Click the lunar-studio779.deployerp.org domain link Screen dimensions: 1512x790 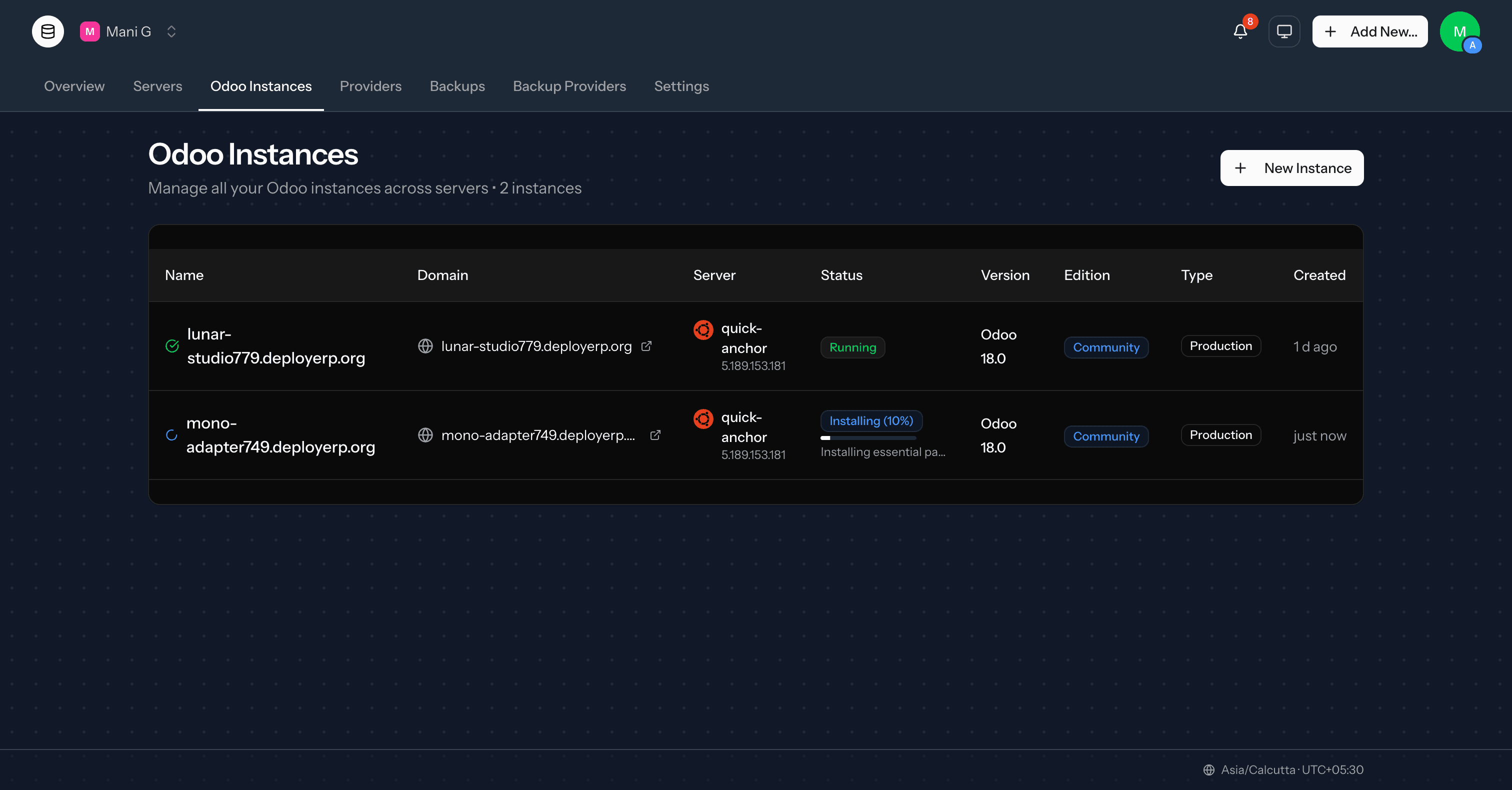pyautogui.click(x=536, y=346)
